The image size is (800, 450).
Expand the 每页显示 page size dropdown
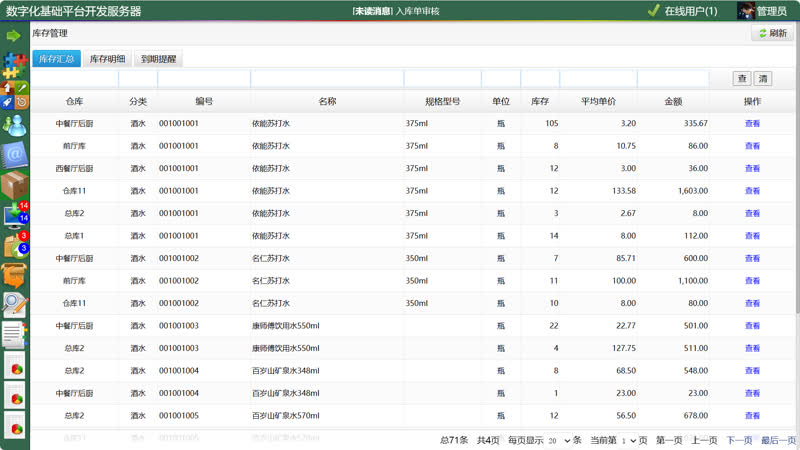coord(559,440)
